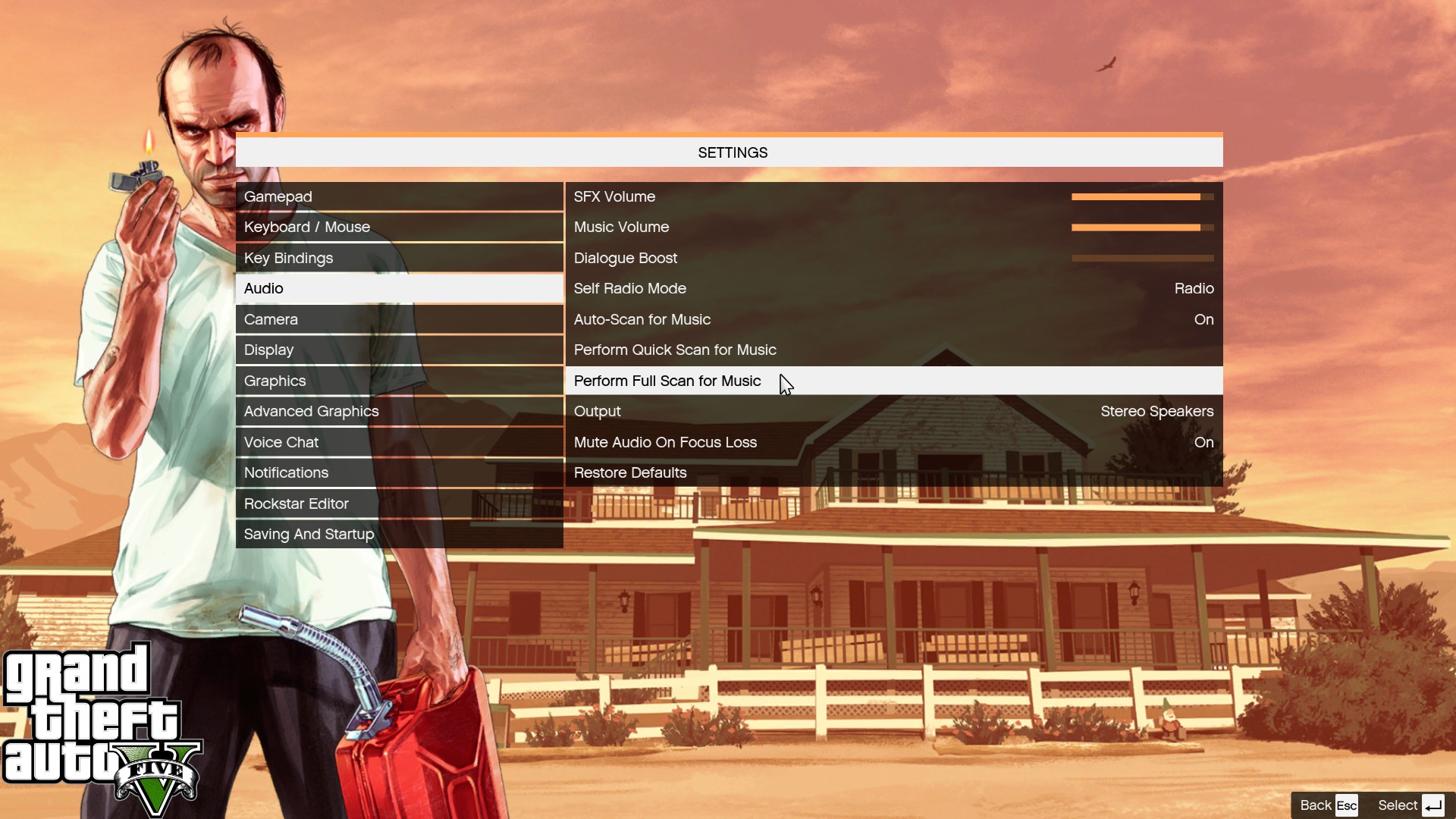This screenshot has width=1456, height=819.
Task: Click the Advanced Graphics settings icon
Action: [x=311, y=411]
